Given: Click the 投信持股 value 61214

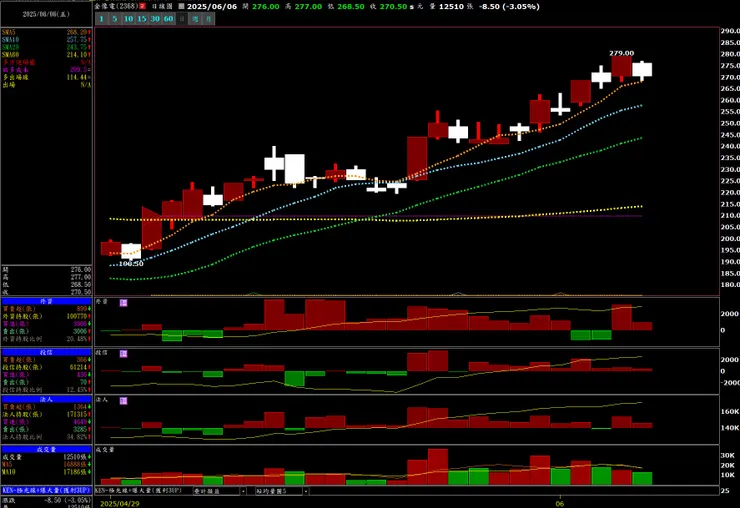Looking at the screenshot, I should (79, 367).
